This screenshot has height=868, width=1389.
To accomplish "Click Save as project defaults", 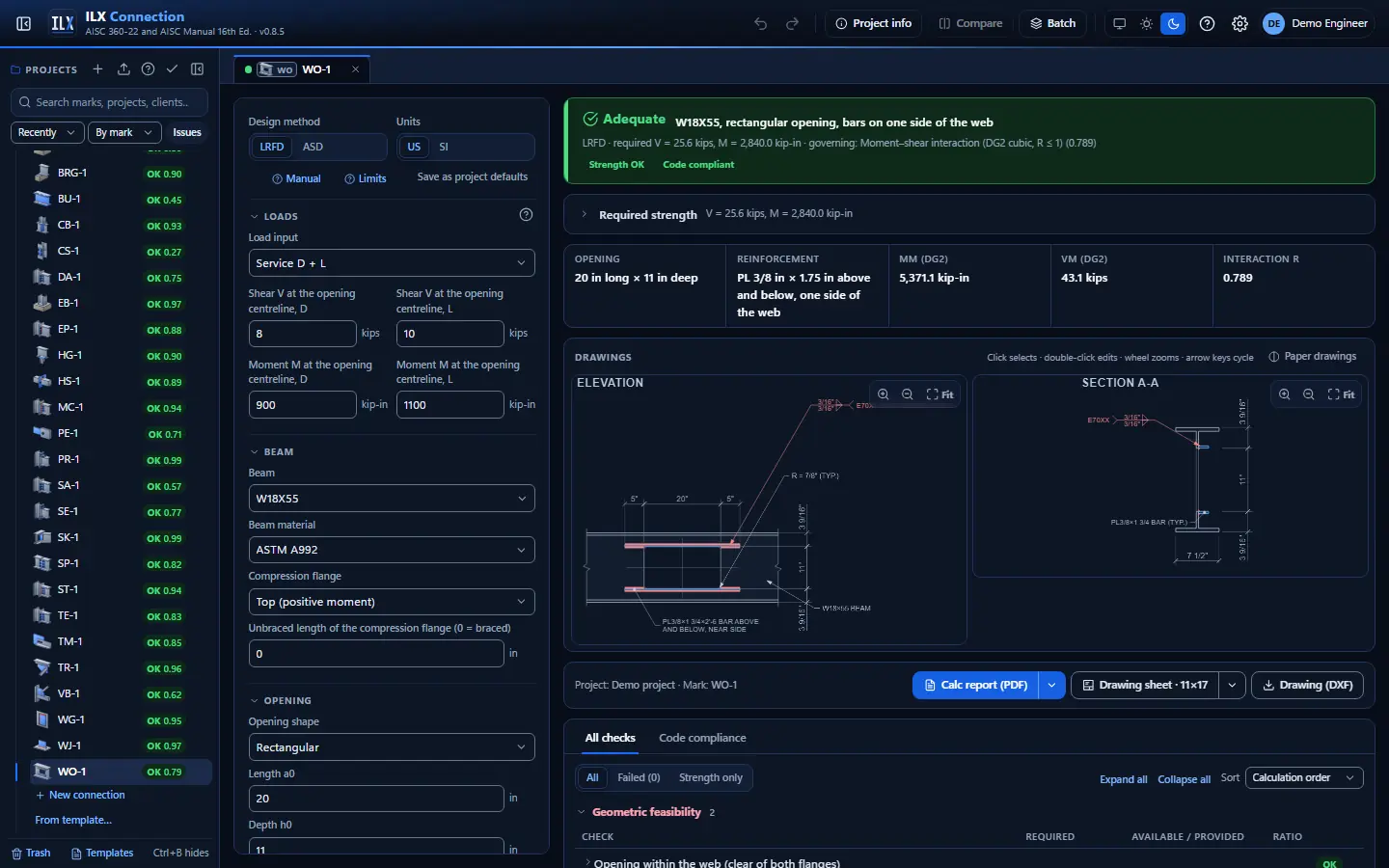I will 473,177.
